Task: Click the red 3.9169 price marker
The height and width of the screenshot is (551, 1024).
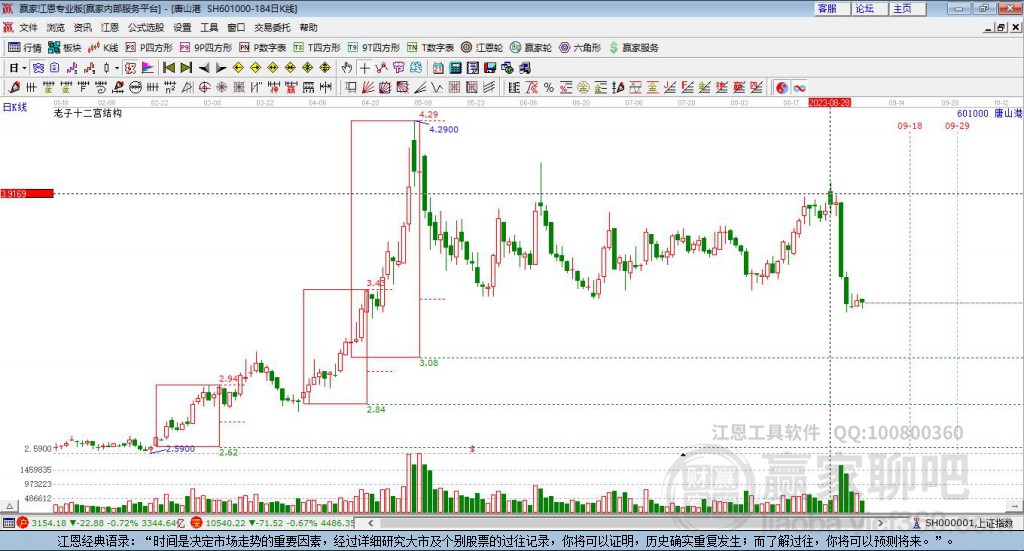Action: (27, 193)
